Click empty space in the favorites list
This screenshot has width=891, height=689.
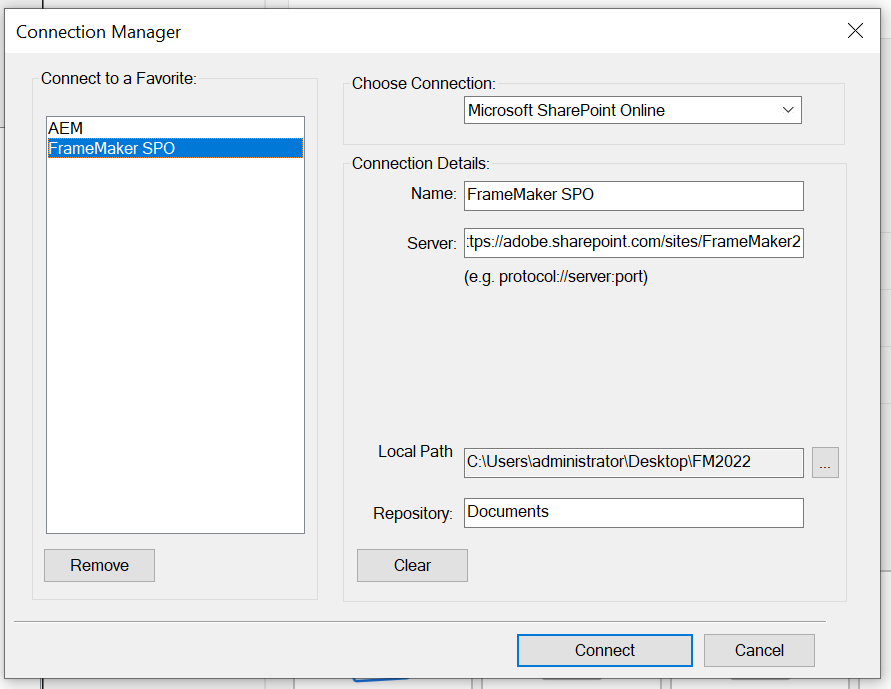(175, 350)
